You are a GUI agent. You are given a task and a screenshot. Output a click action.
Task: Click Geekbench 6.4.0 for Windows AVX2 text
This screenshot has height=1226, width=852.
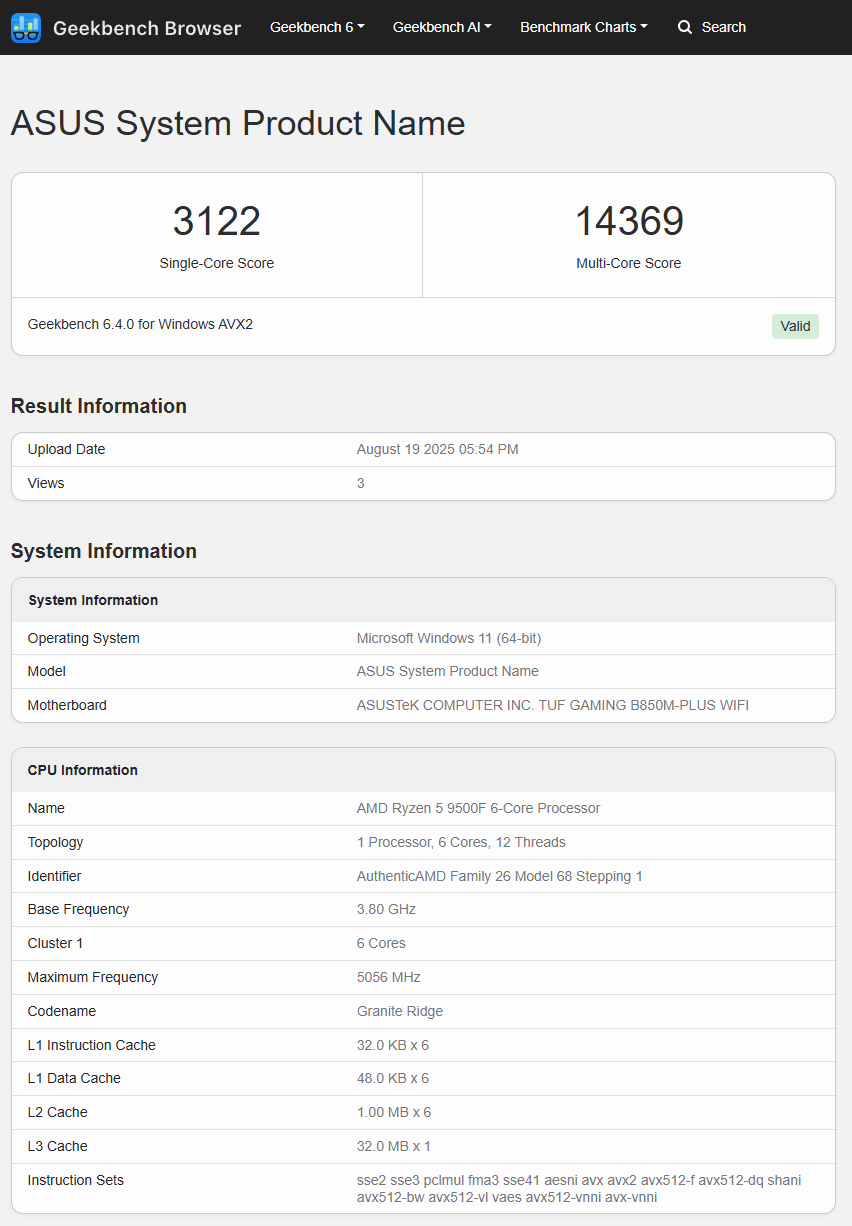click(140, 324)
